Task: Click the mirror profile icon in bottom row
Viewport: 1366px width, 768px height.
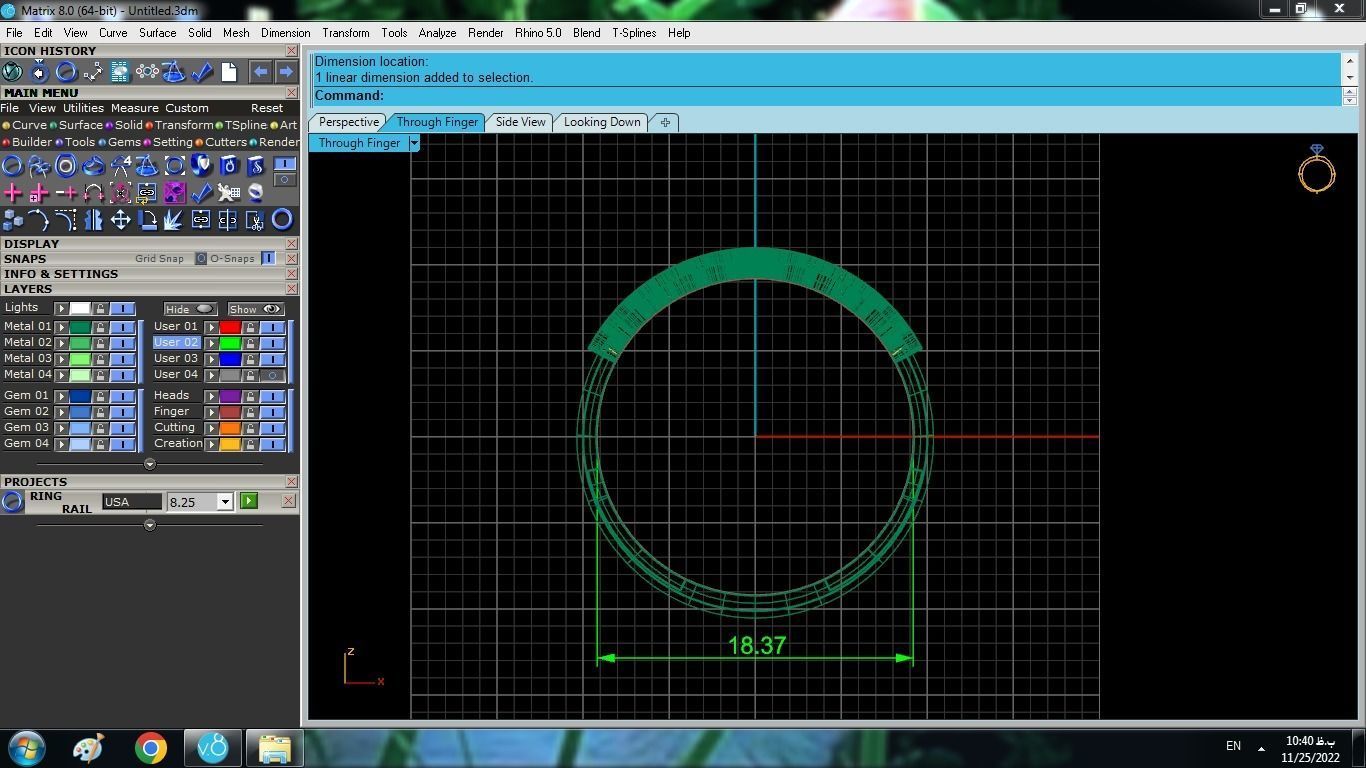Action: click(93, 220)
